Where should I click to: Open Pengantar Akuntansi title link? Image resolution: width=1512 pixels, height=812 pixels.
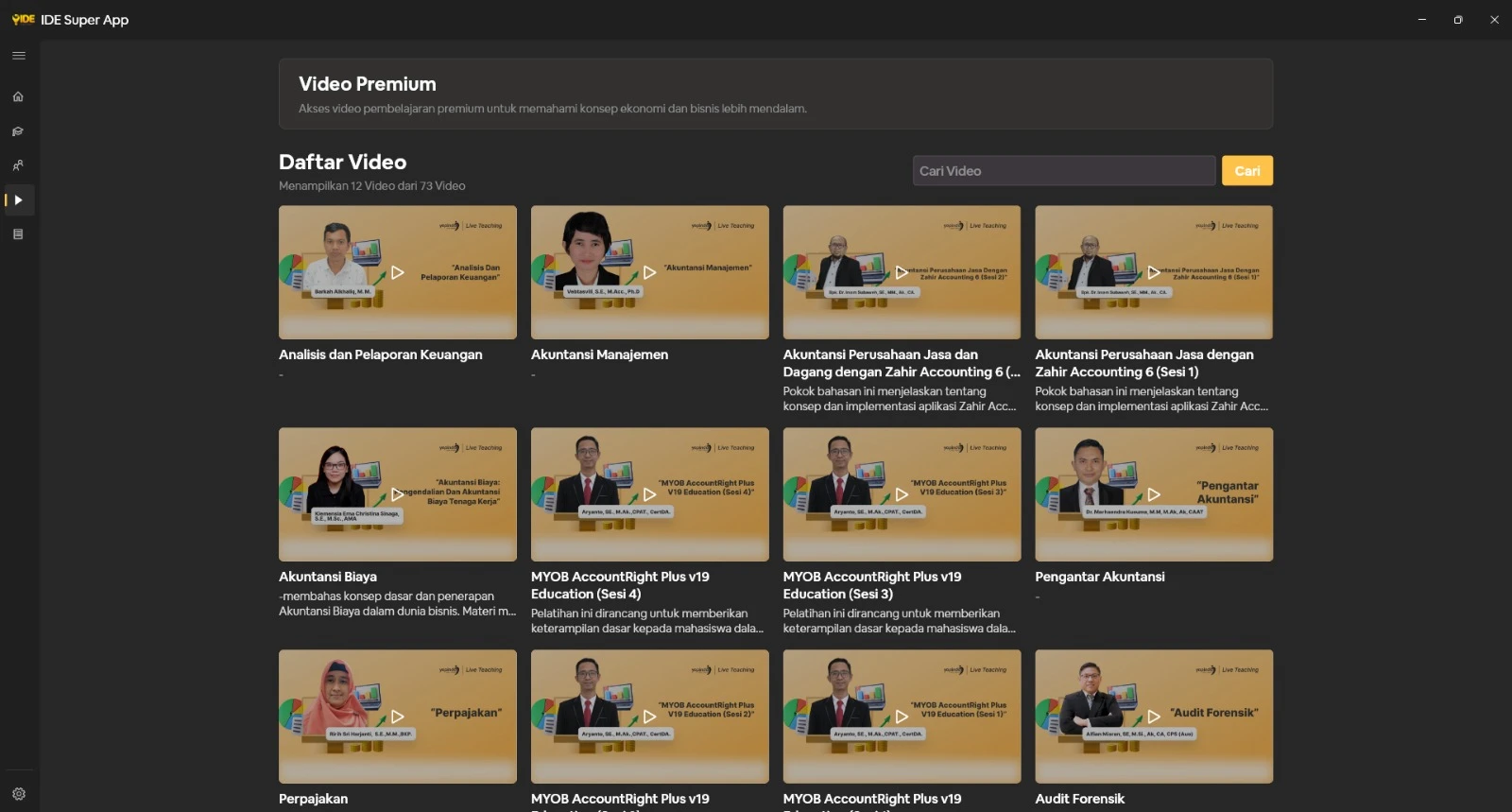(x=1100, y=577)
